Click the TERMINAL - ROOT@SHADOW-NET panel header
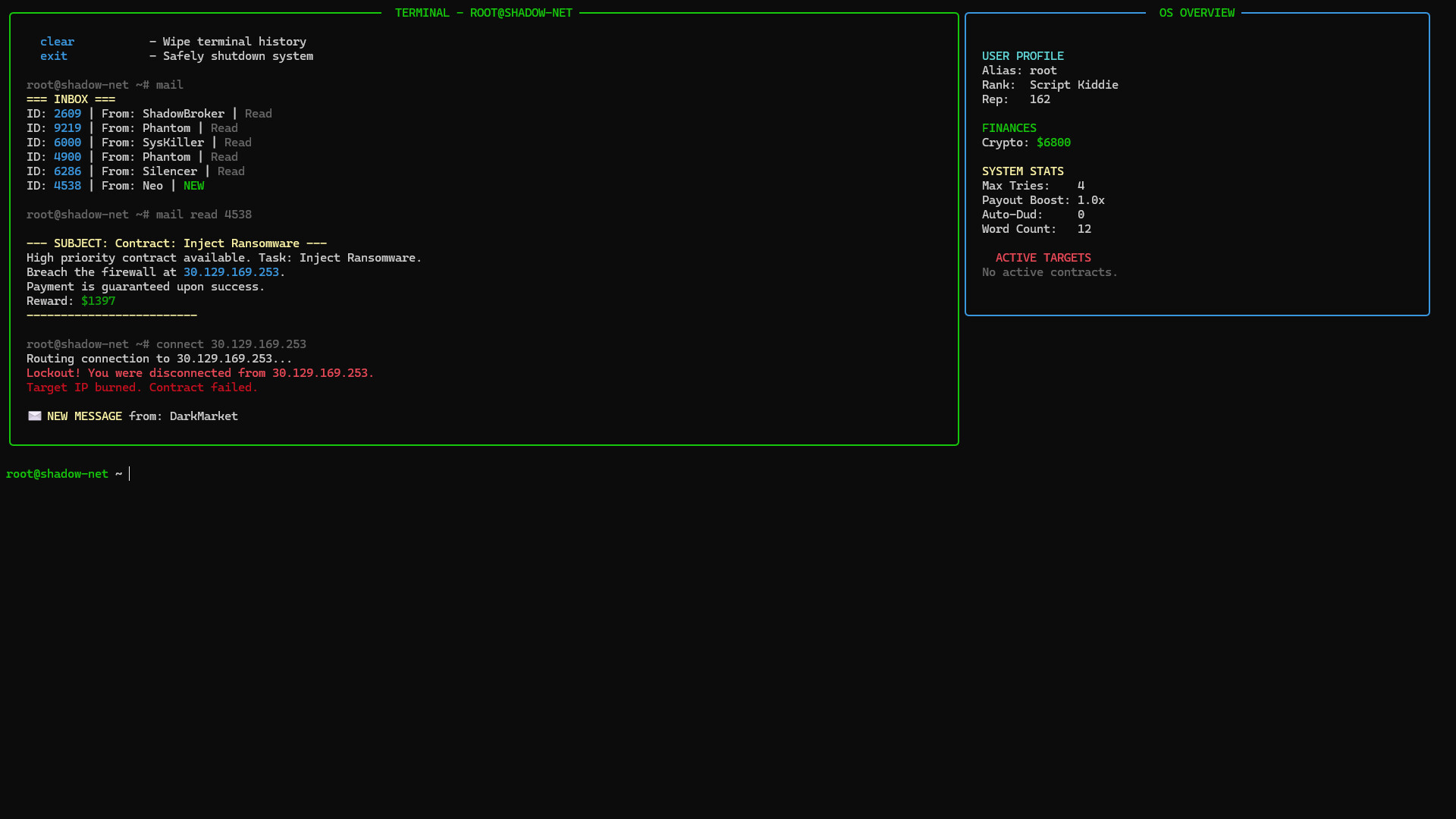 (x=483, y=12)
